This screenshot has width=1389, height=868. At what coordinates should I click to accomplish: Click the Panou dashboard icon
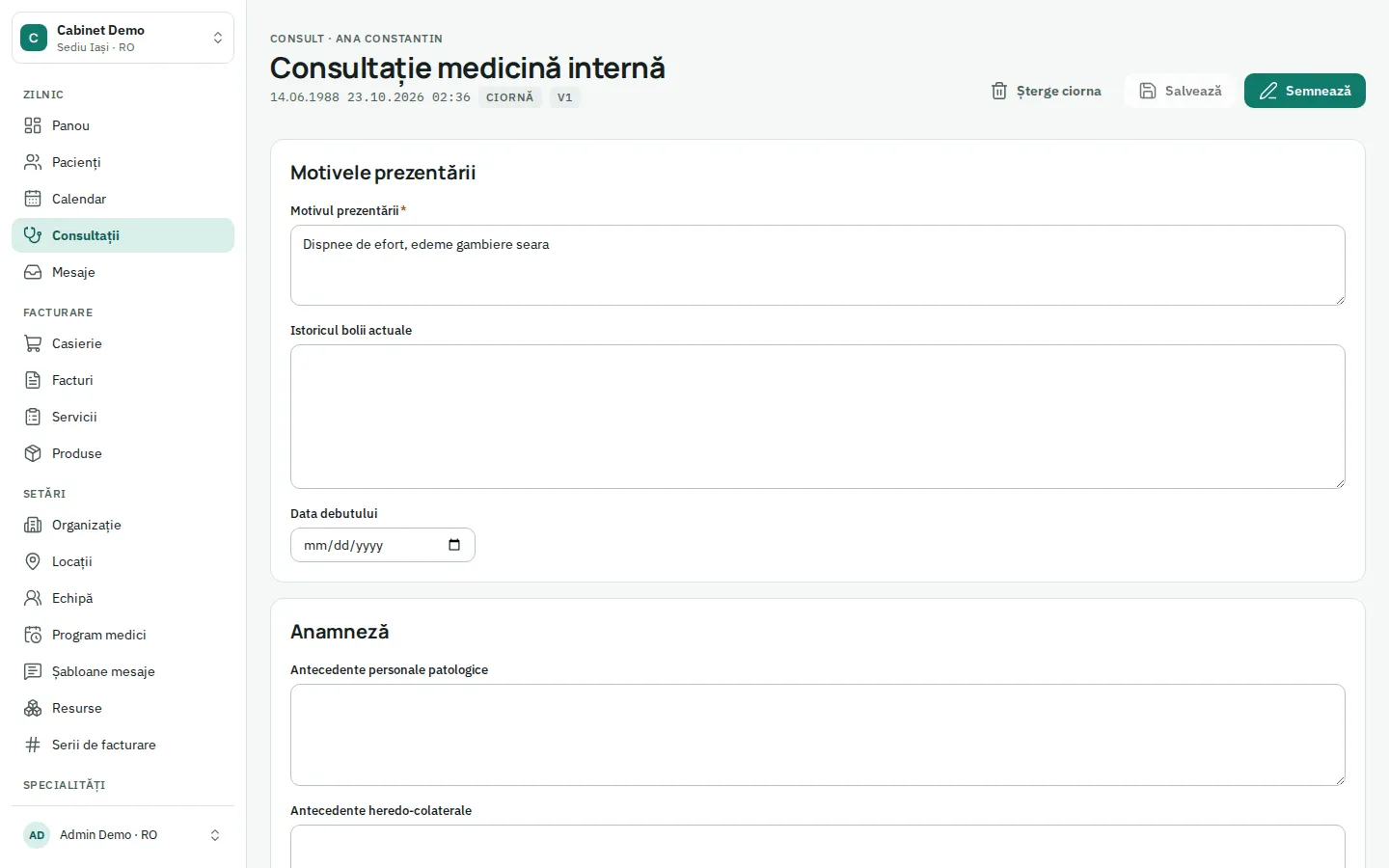[33, 125]
